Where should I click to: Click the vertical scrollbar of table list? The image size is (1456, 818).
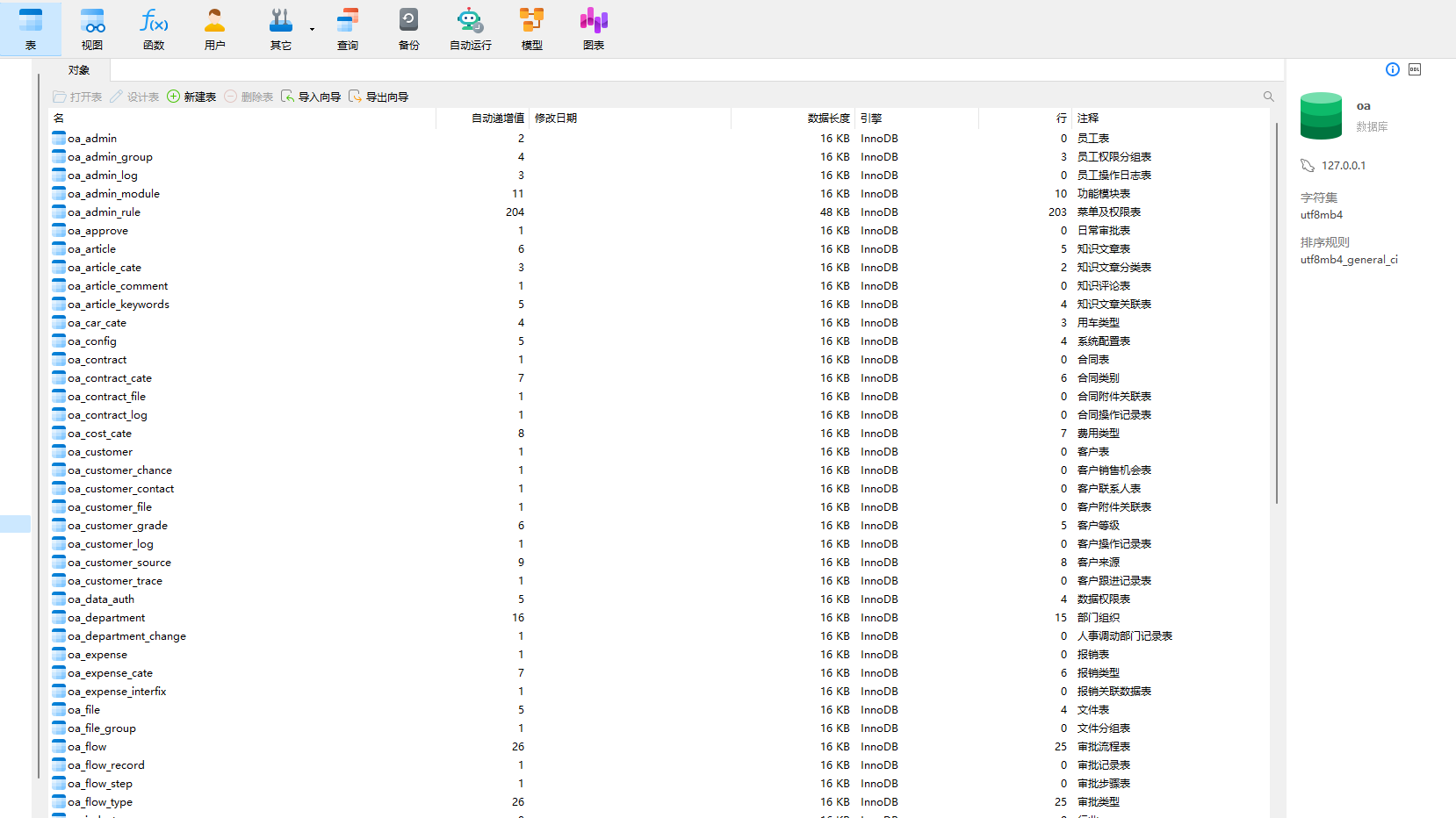coord(1276,313)
